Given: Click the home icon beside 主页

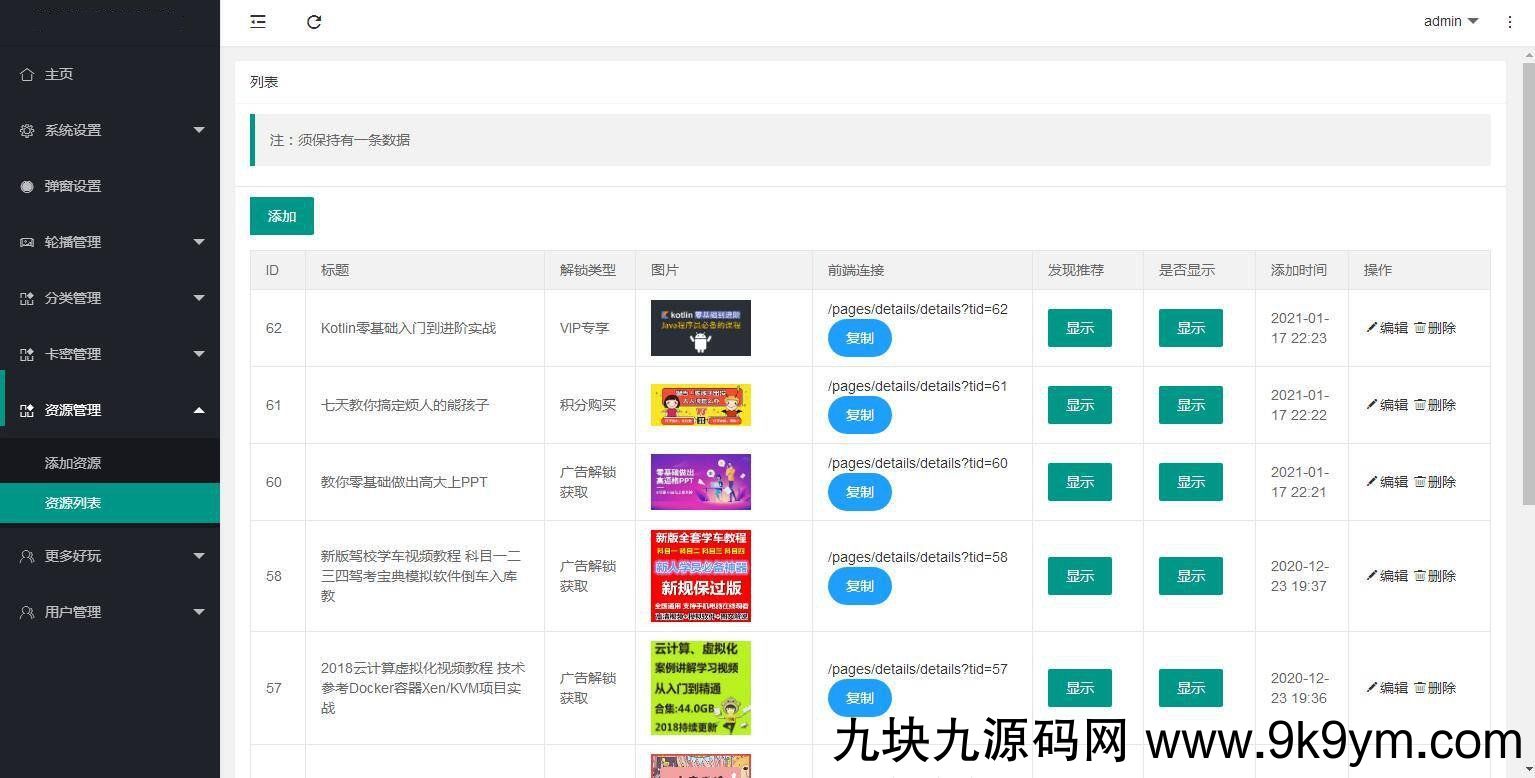Looking at the screenshot, I should (27, 74).
